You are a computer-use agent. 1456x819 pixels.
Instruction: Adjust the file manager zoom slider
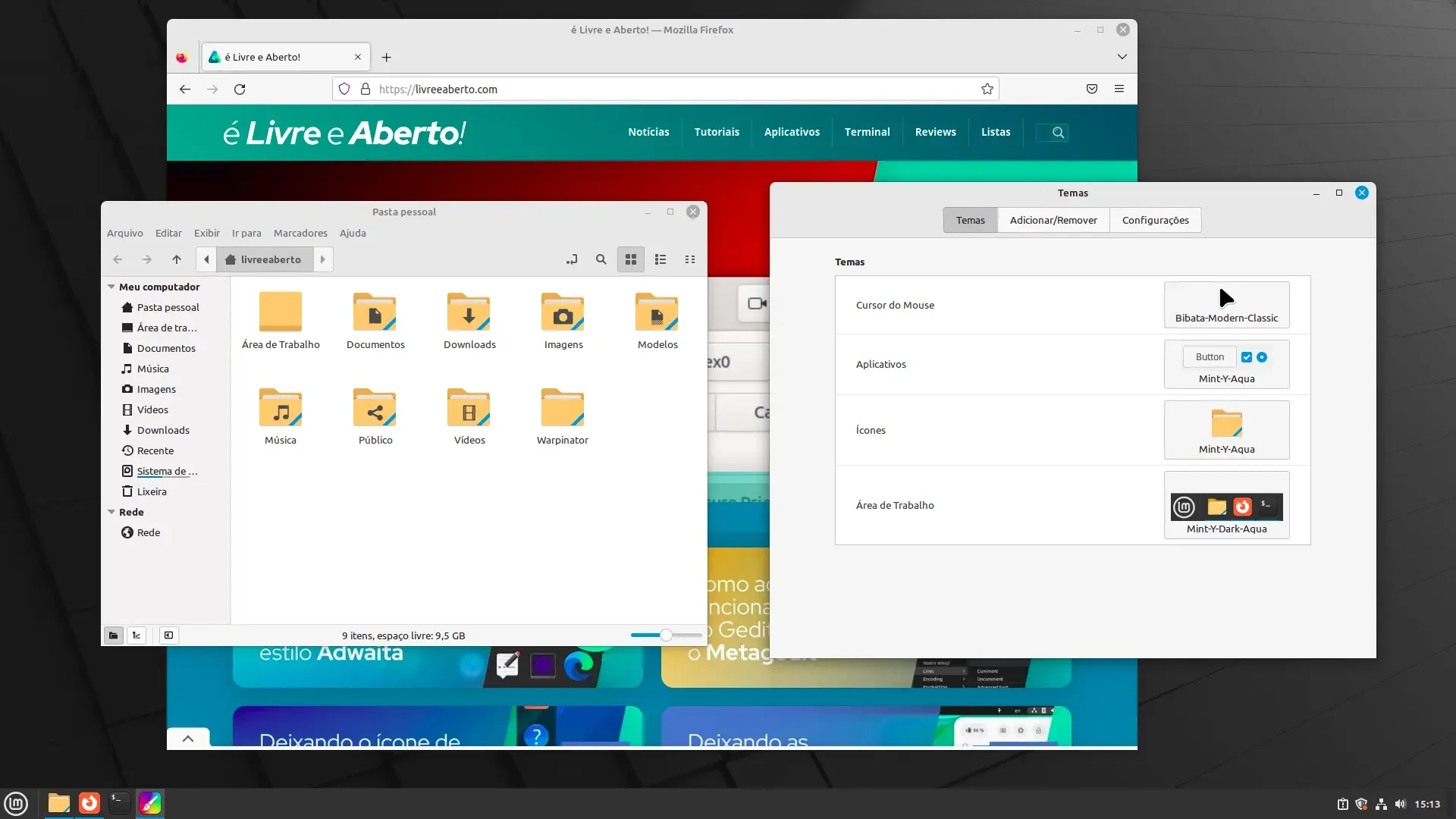point(666,635)
